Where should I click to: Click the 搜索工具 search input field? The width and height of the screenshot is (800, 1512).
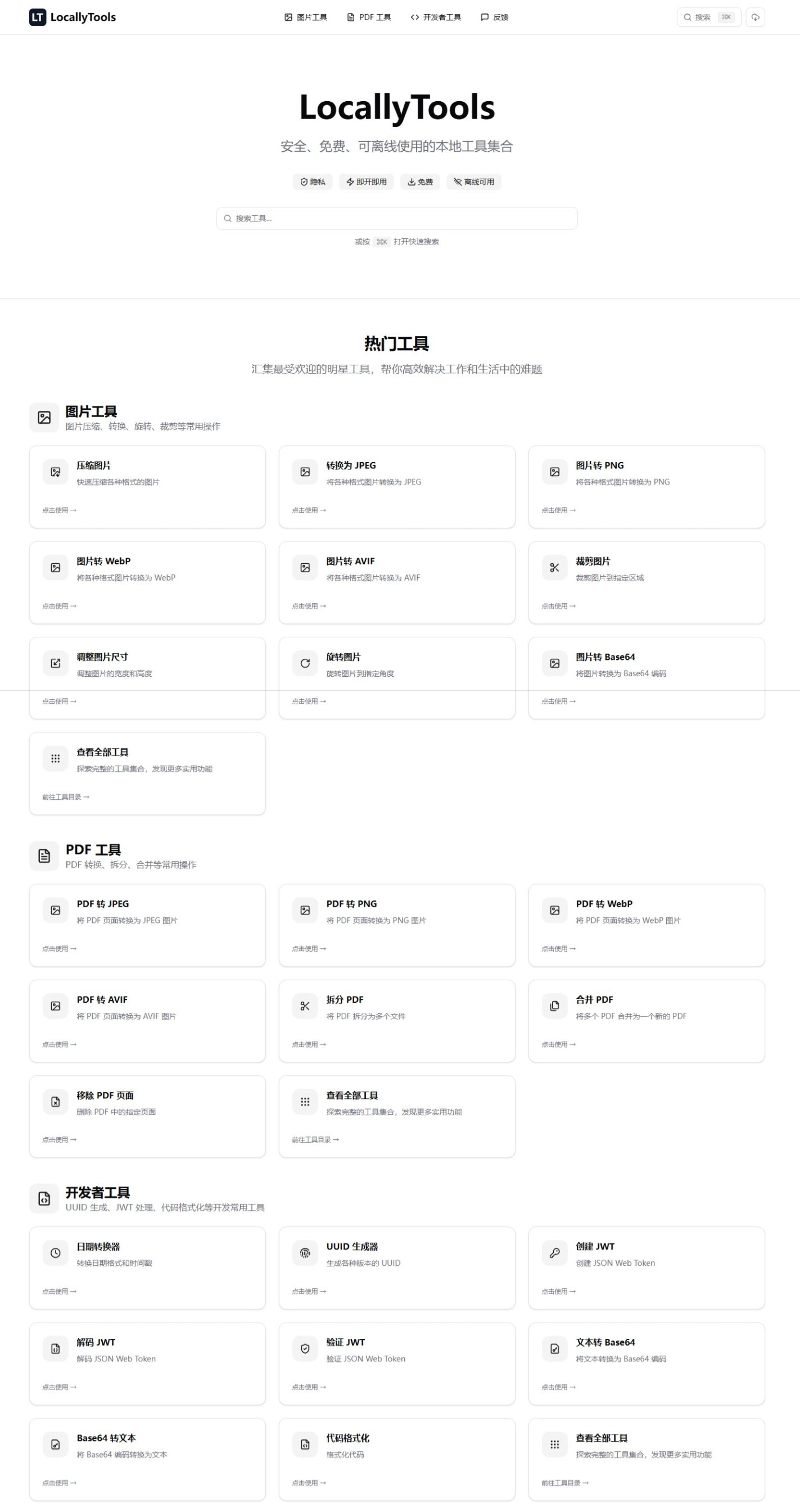397,218
